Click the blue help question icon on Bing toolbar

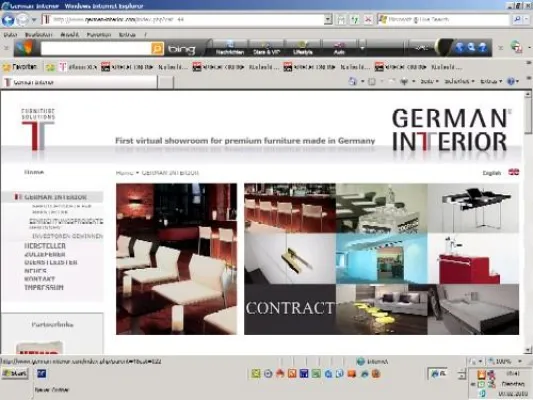[482, 48]
